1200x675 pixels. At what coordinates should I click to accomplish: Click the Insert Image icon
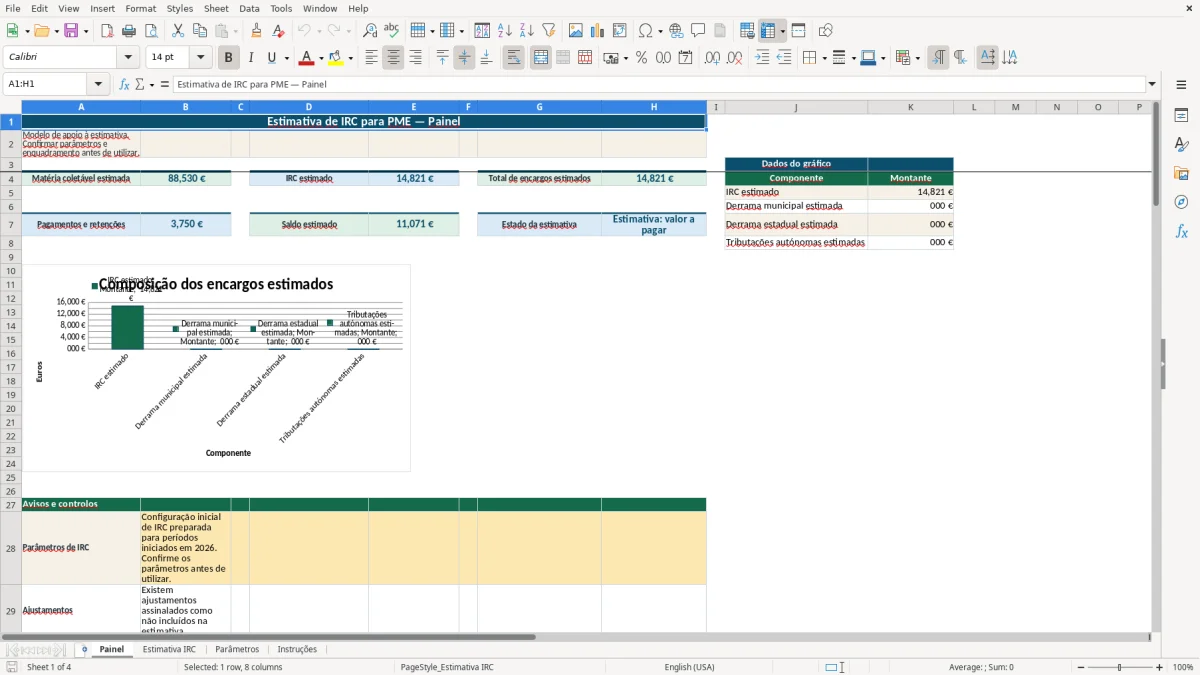[x=576, y=31]
